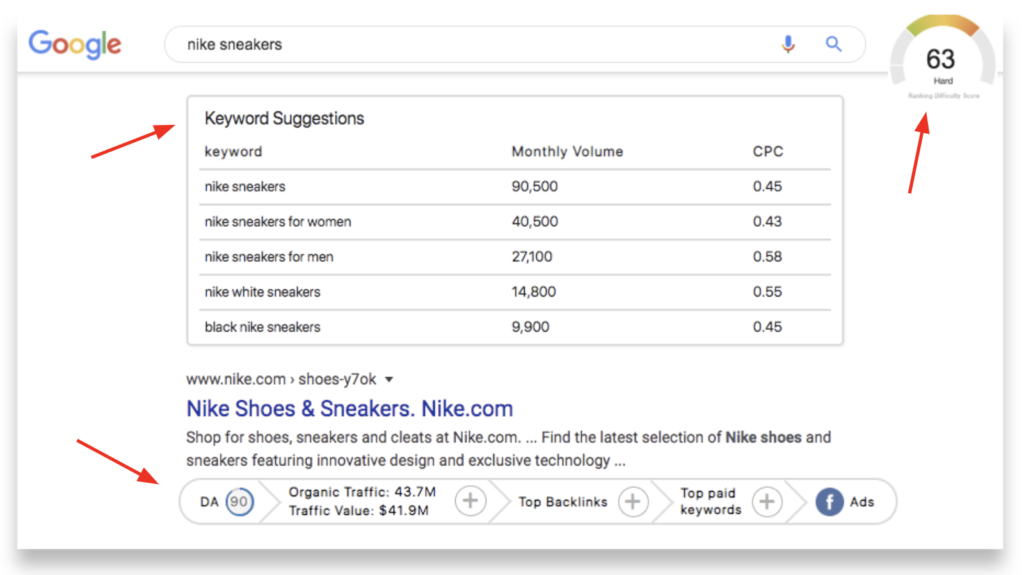Viewport: 1024px width, 575px height.
Task: Click the 0.58 CPC value
Action: click(767, 257)
